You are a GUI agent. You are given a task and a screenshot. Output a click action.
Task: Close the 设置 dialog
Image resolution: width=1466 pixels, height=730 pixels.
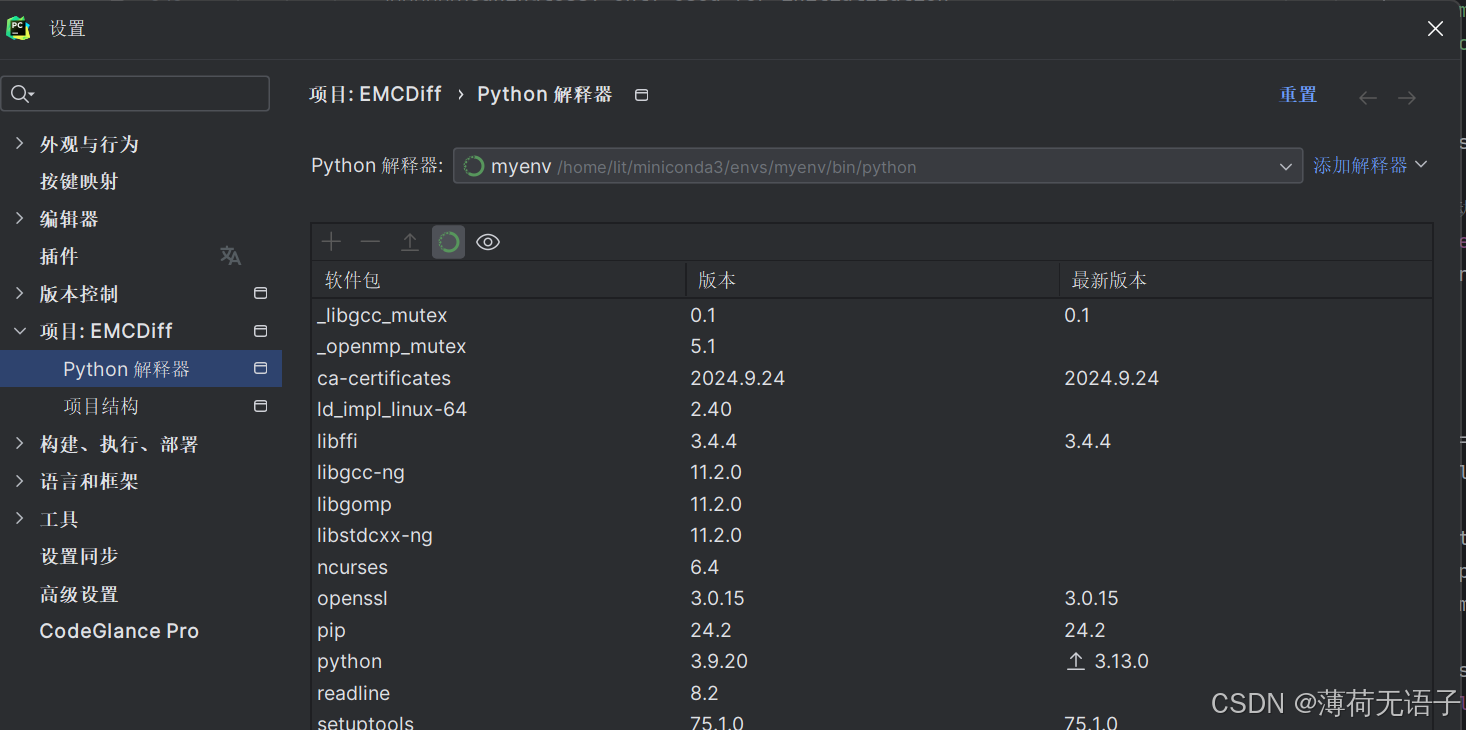1436,29
